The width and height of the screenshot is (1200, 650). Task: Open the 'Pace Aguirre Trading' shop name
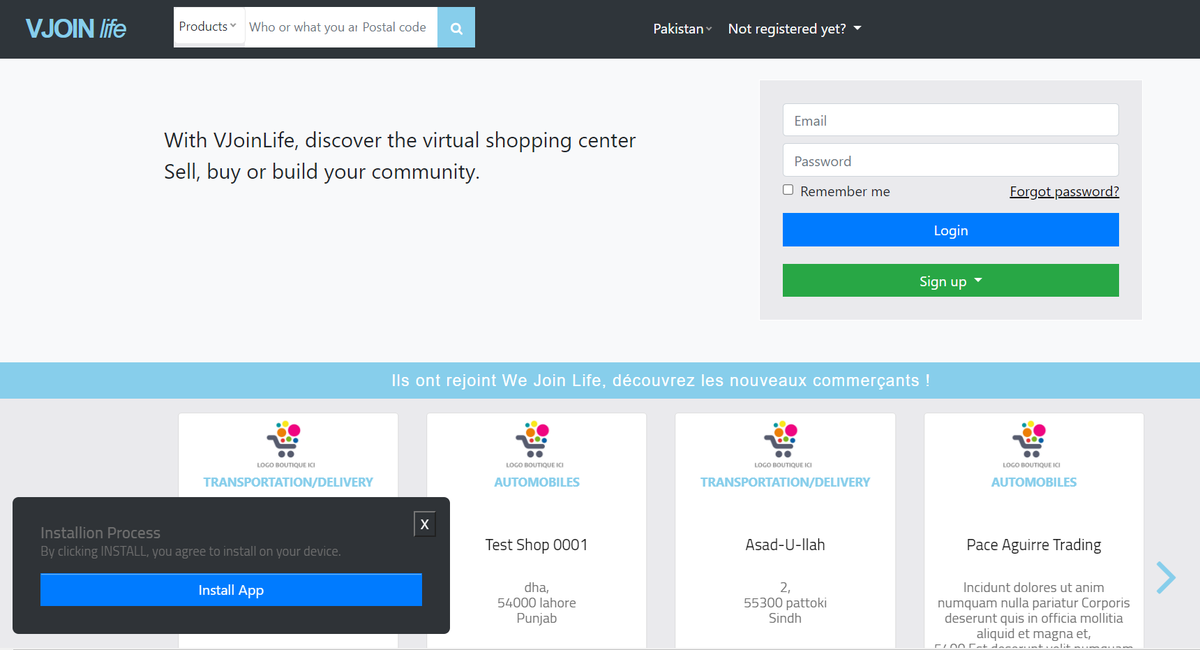pos(1034,545)
